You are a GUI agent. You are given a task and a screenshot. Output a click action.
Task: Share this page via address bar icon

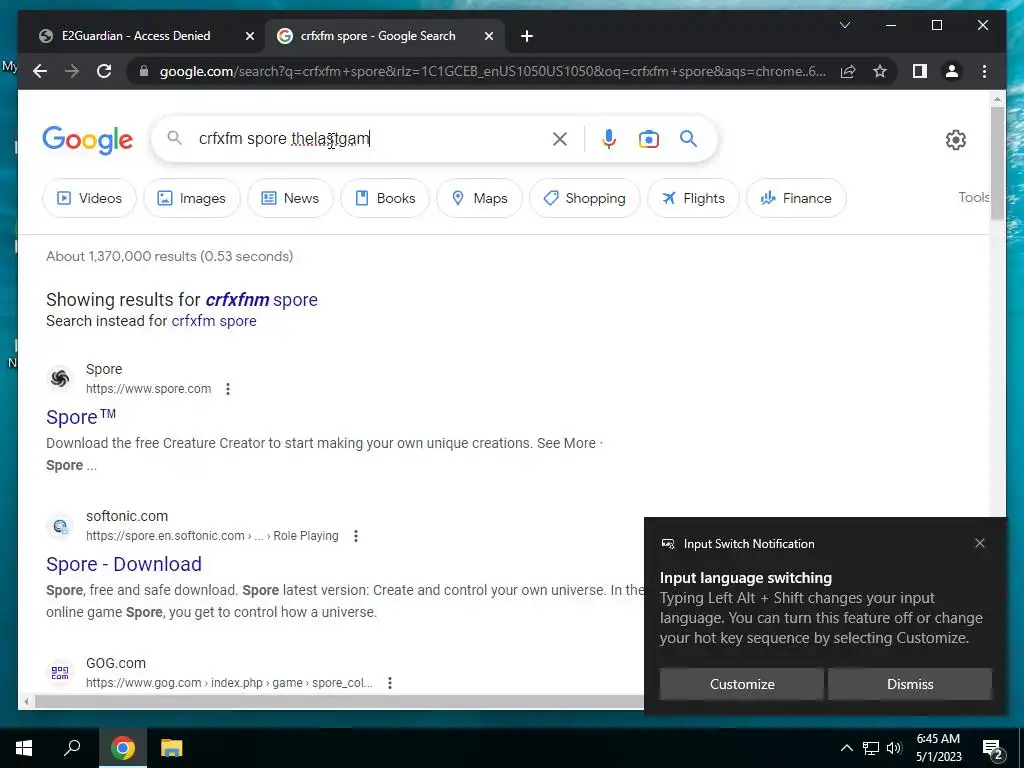click(x=848, y=71)
